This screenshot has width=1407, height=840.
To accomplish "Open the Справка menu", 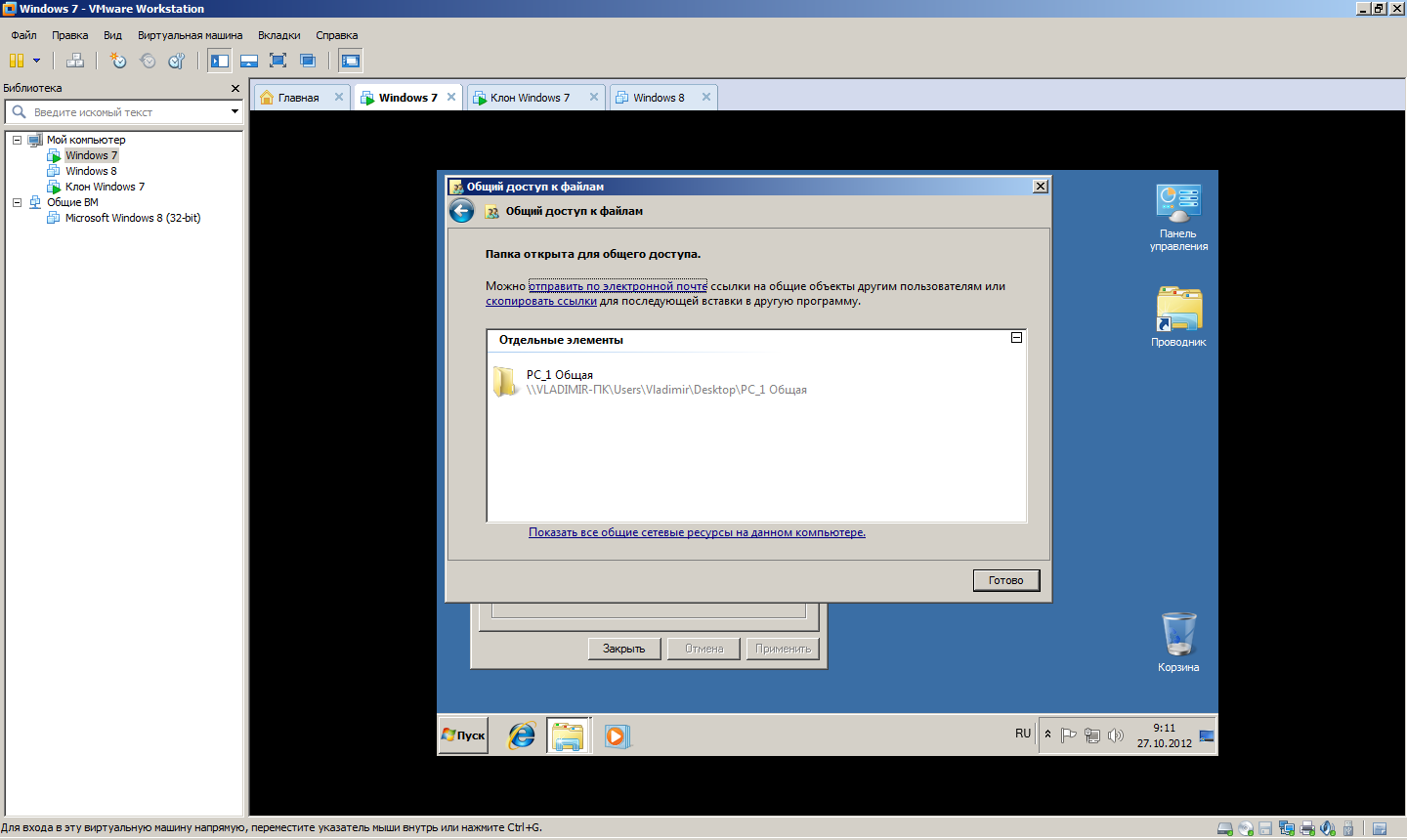I will click(x=336, y=35).
